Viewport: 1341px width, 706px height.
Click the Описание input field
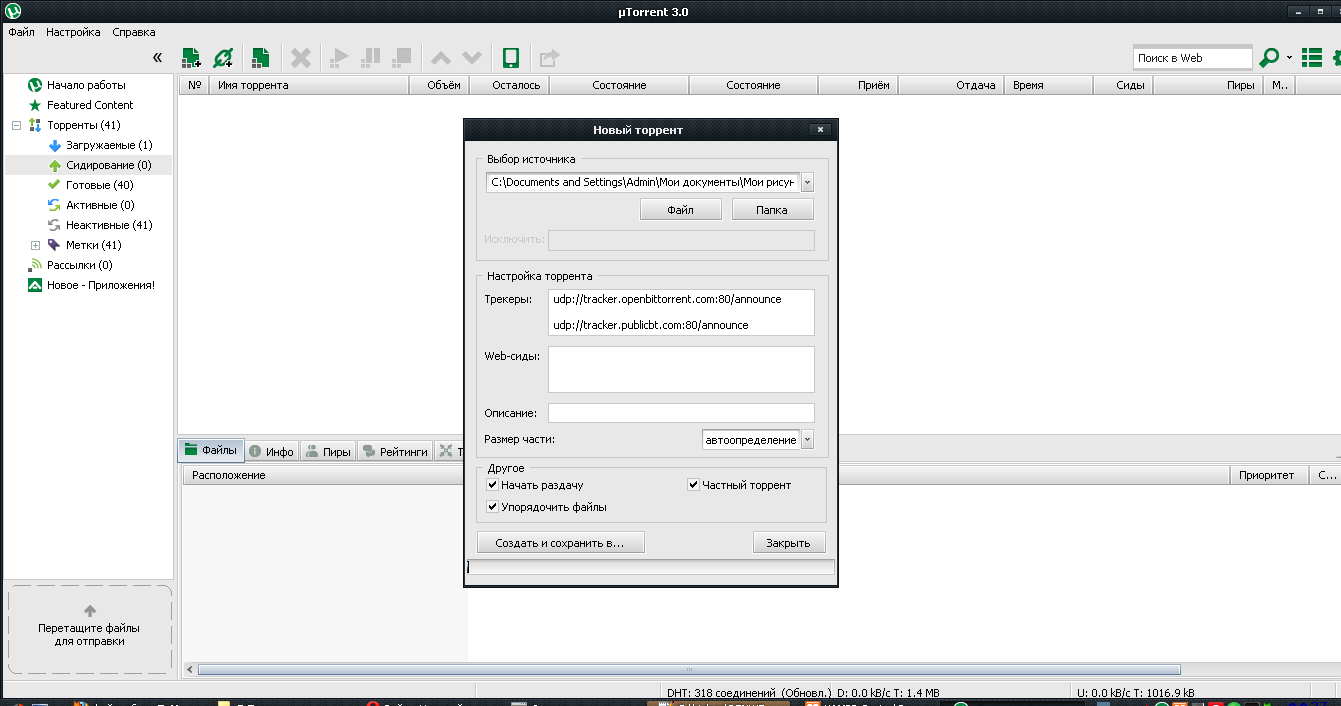[x=681, y=413]
